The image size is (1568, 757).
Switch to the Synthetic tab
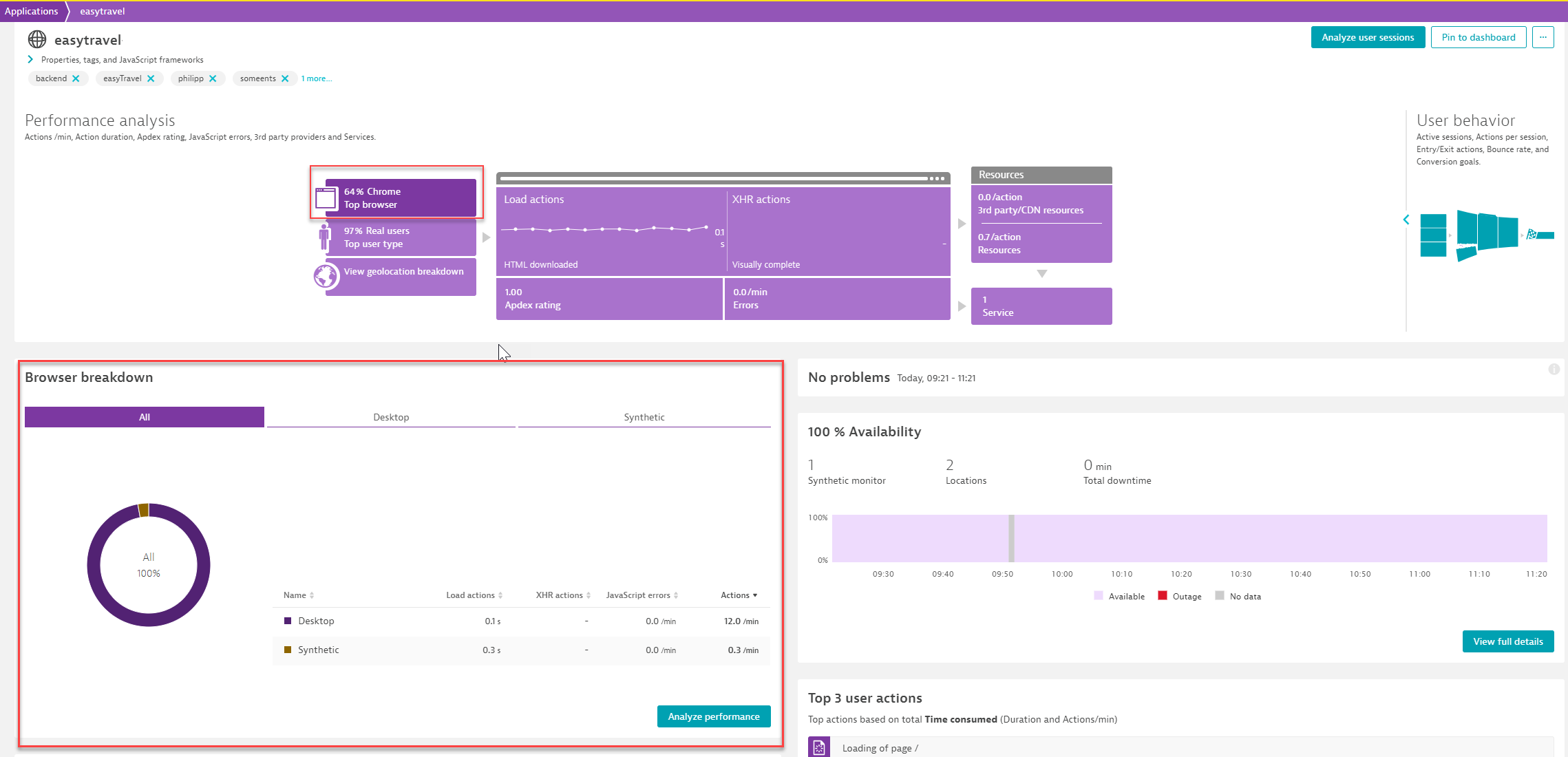tap(644, 417)
